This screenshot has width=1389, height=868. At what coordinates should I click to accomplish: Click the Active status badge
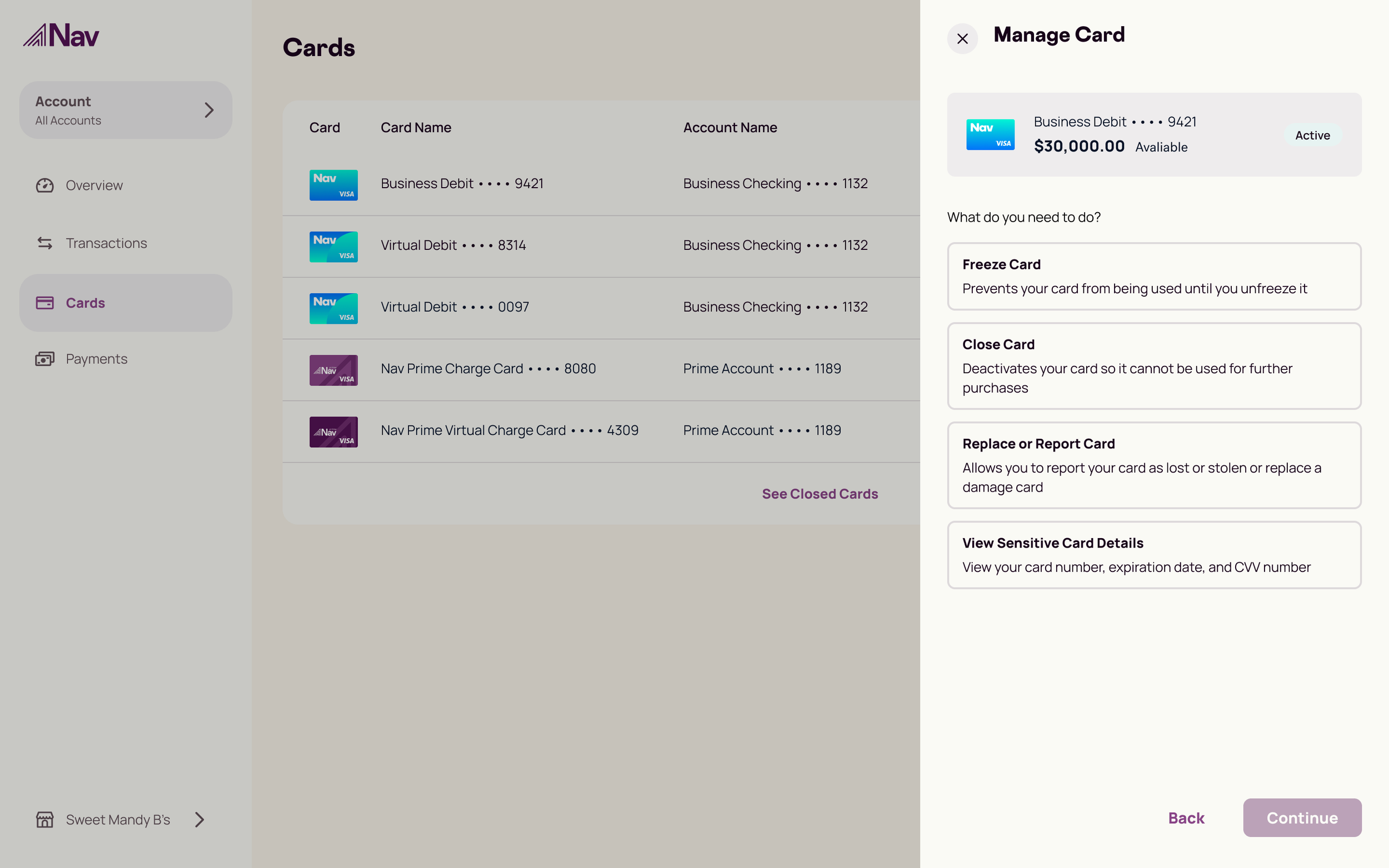click(1312, 135)
